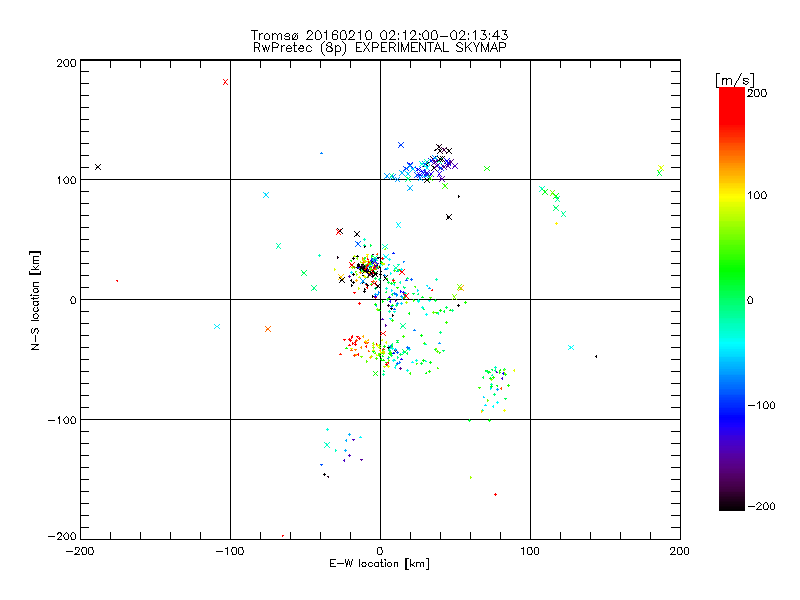Click the 'E-W location [km]' axis label
800x600 pixels.
379,563
